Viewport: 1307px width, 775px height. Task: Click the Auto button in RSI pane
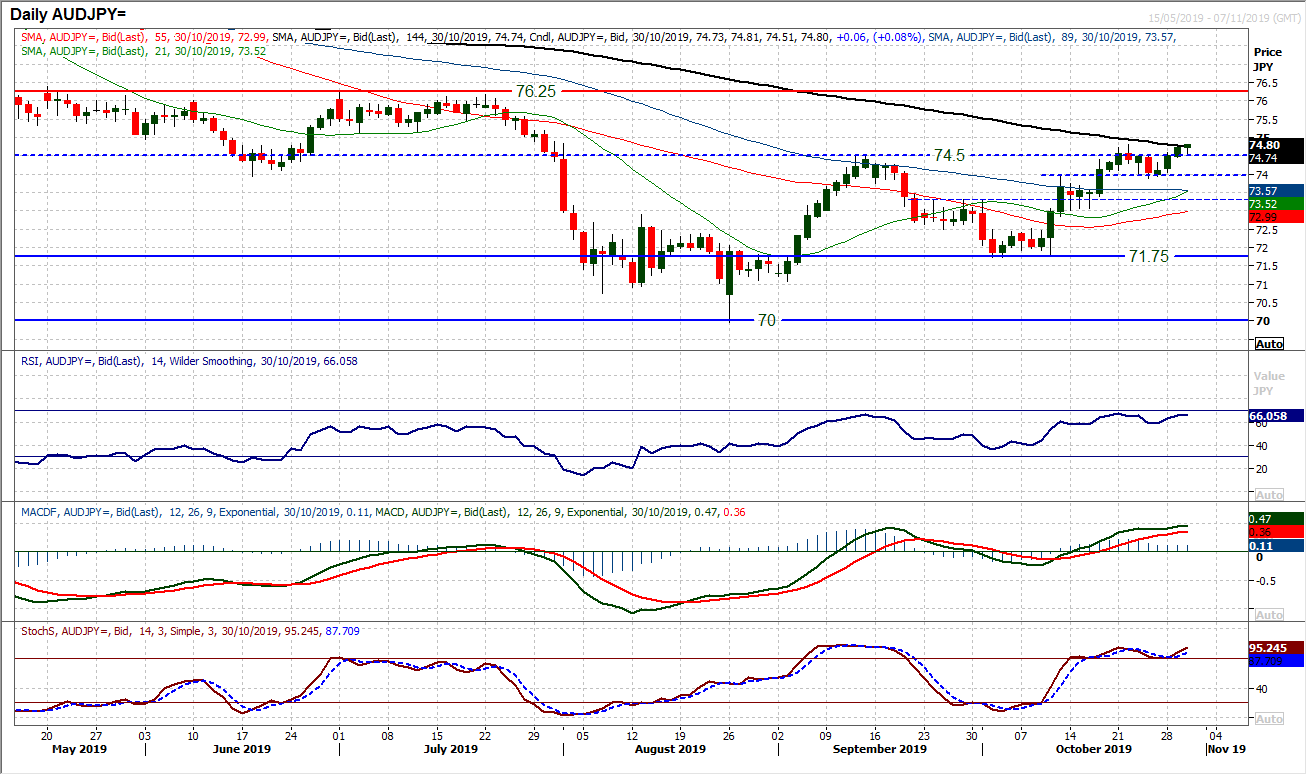click(1268, 495)
